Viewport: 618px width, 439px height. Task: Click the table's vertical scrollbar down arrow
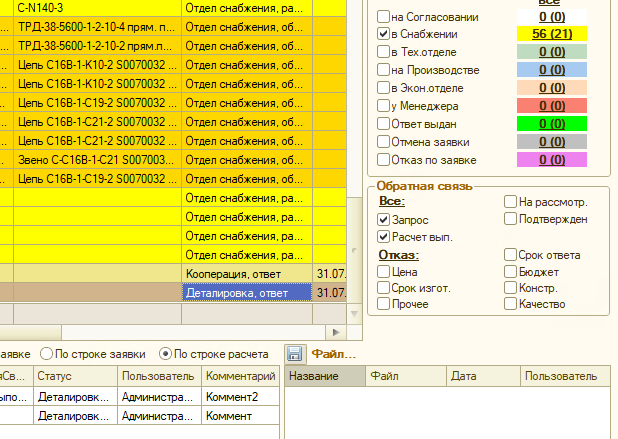(x=354, y=314)
